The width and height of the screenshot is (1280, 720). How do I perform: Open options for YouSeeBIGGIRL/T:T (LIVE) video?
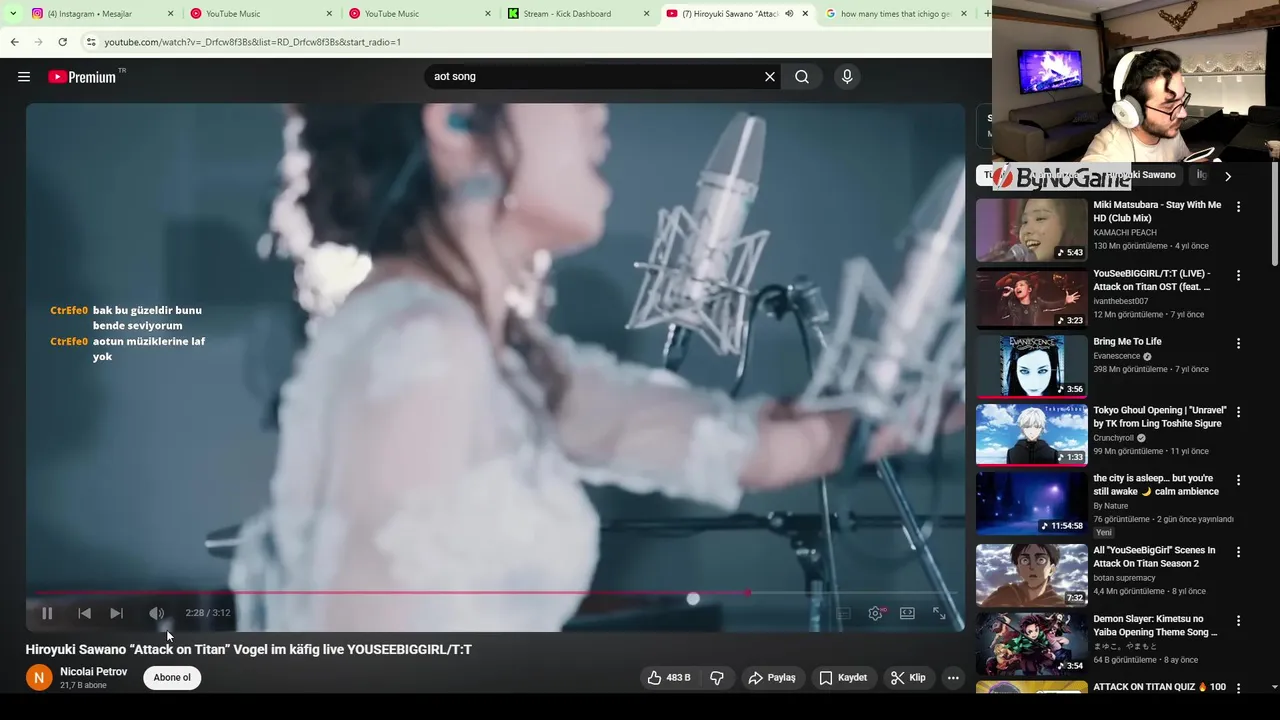(1238, 275)
